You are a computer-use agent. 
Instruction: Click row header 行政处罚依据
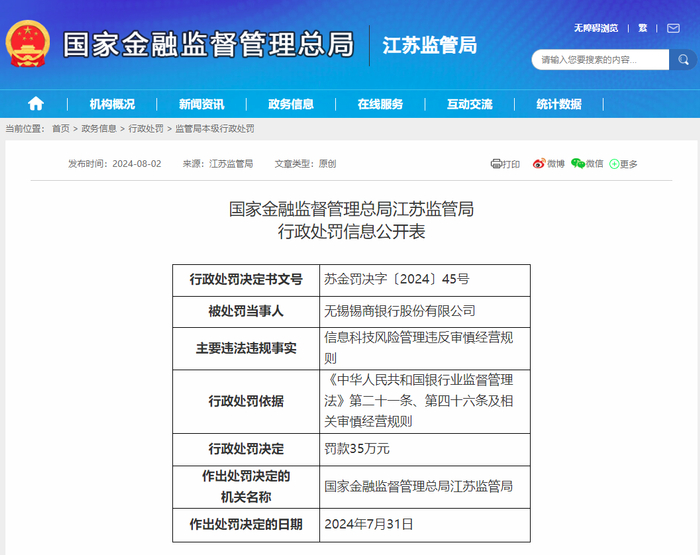(x=246, y=401)
